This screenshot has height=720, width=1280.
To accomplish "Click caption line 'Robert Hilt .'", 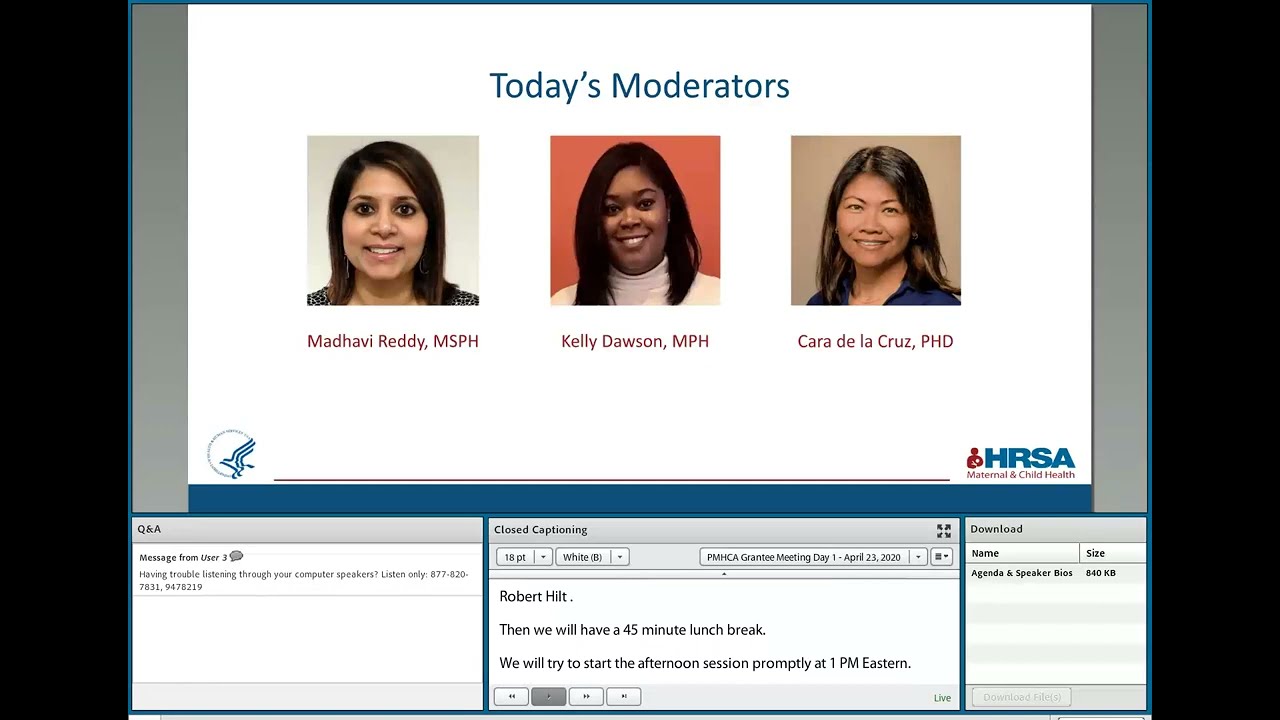I will point(536,597).
